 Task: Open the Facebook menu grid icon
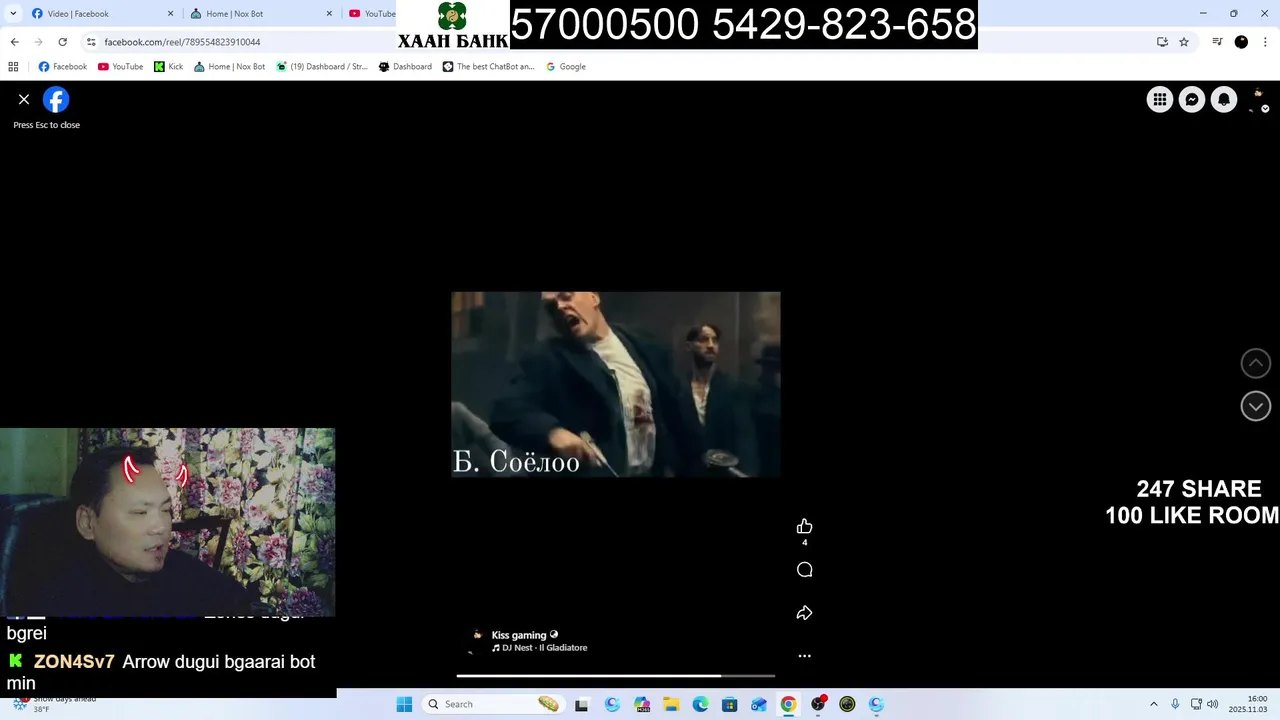coord(1159,99)
